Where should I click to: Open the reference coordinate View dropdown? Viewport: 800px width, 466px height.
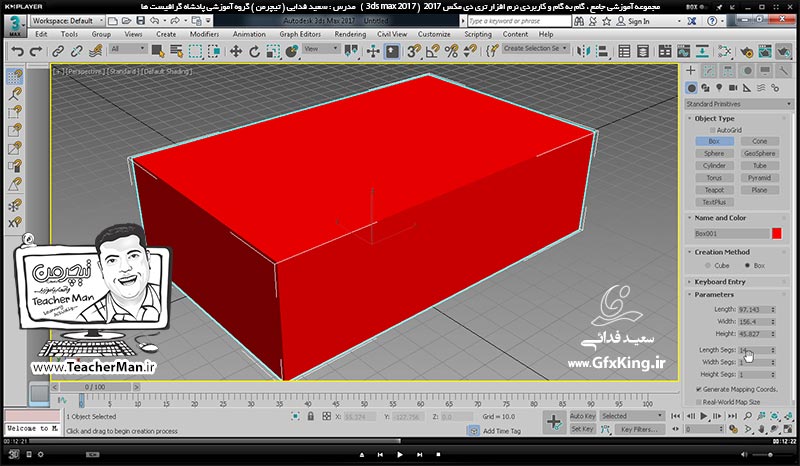click(321, 49)
